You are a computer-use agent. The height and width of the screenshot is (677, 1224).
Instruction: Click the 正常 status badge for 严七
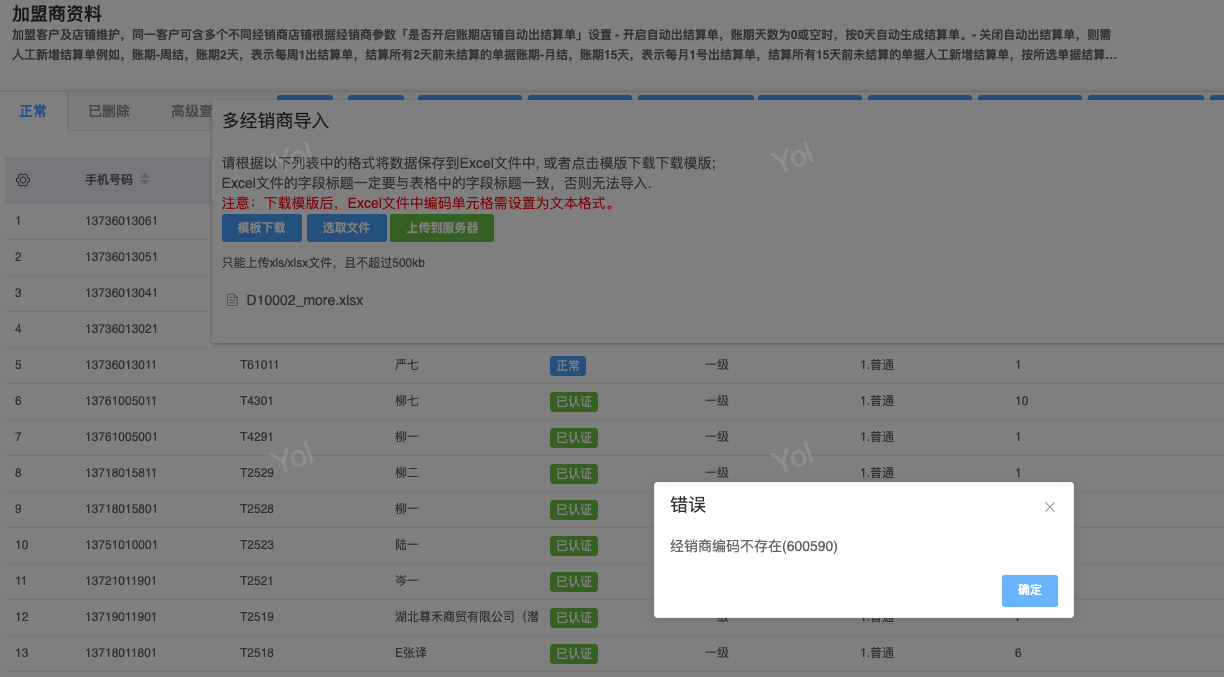pyautogui.click(x=567, y=366)
